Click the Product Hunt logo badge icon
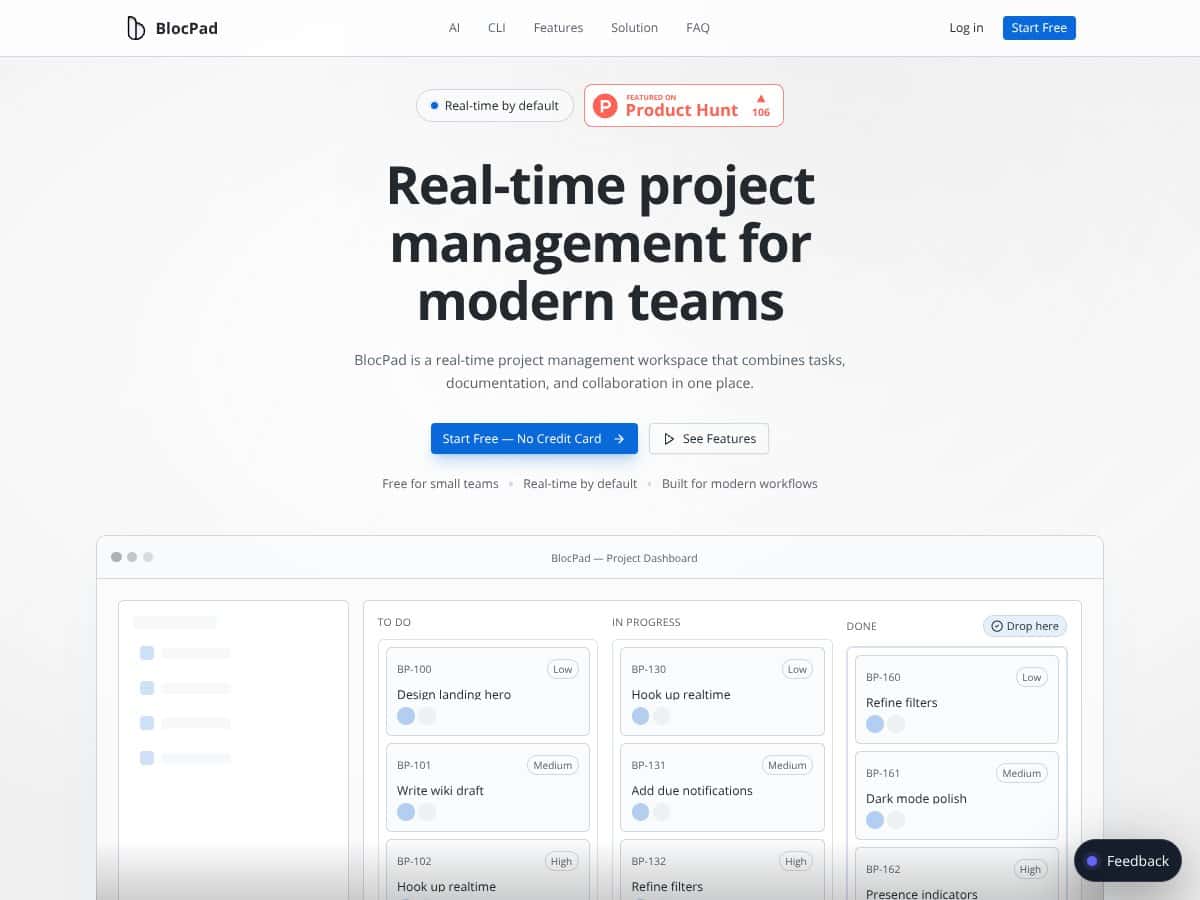Viewport: 1200px width, 900px height. click(x=605, y=105)
